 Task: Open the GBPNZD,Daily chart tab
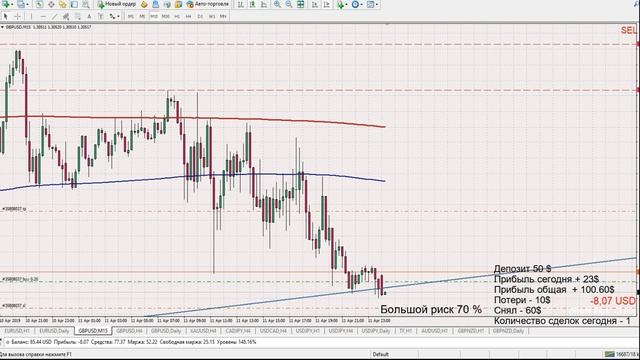508,331
